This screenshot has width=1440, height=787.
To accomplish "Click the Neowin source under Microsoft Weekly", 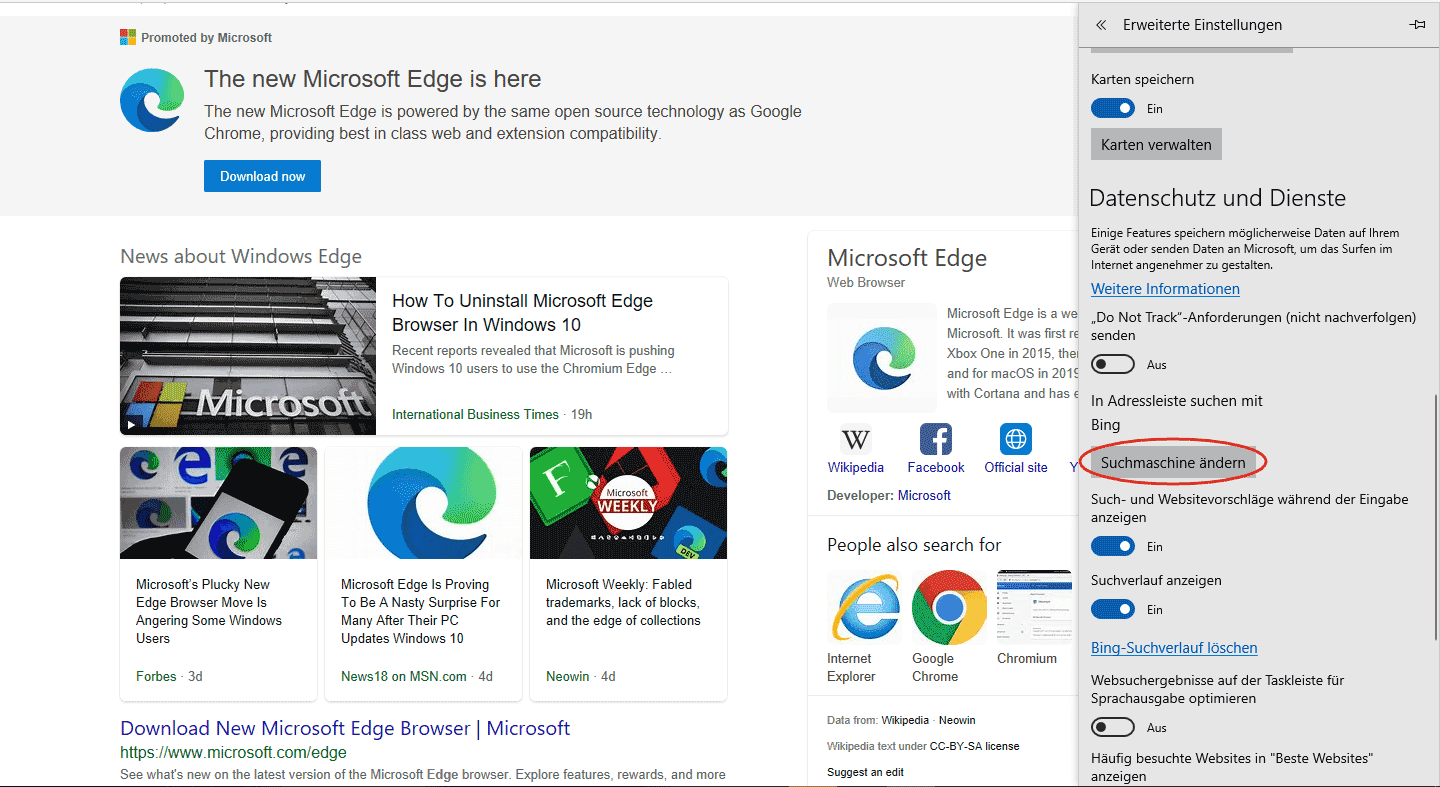I will (x=568, y=676).
